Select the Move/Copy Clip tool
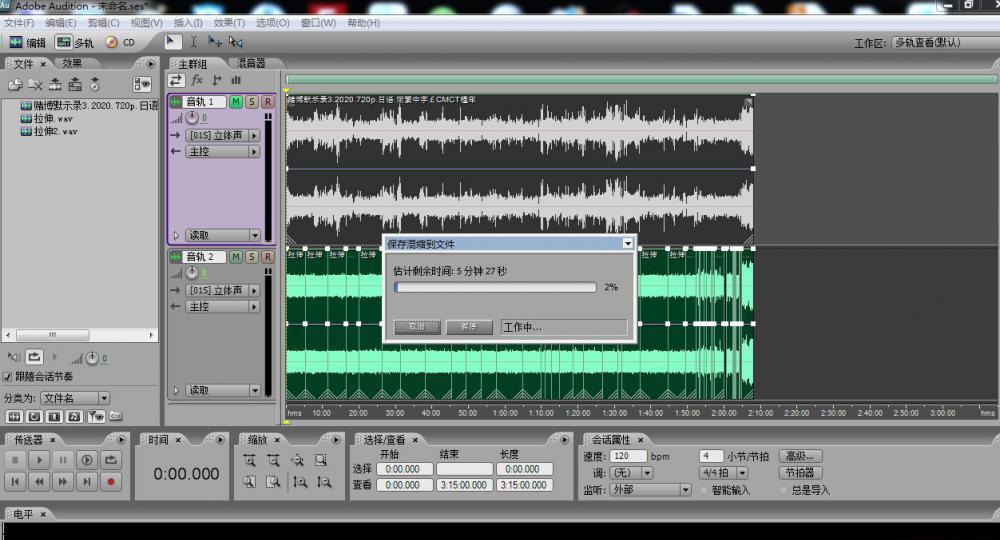Viewport: 1000px width, 540px height. (x=214, y=41)
